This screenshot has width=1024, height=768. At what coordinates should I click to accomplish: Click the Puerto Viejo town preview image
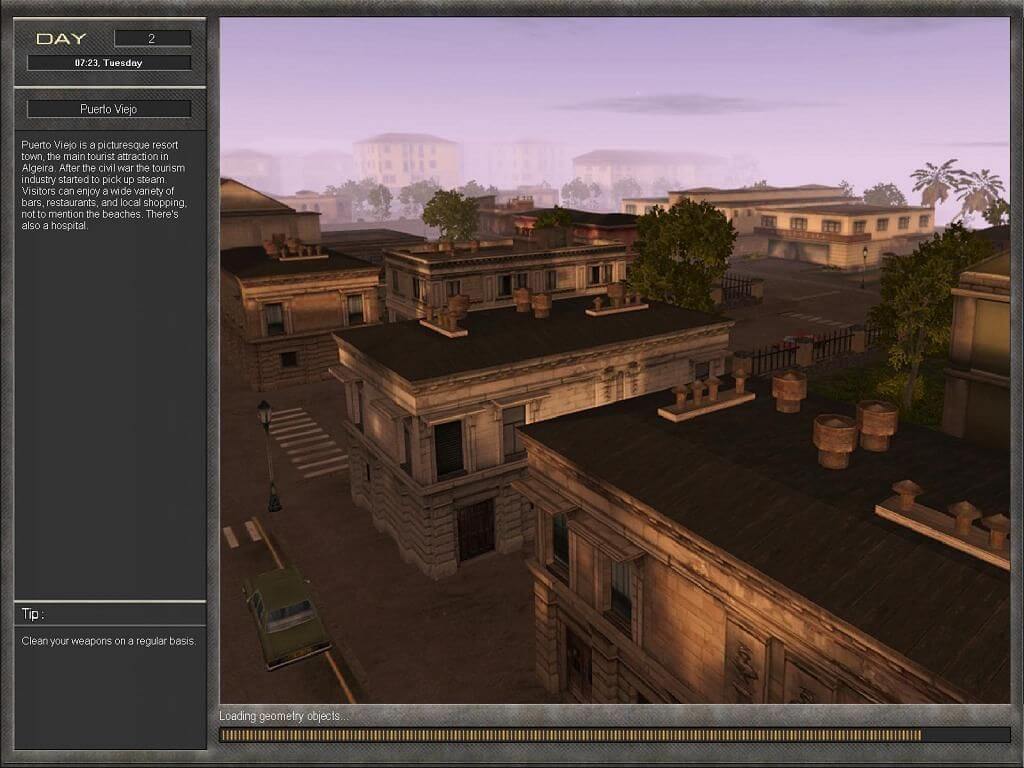coord(615,360)
